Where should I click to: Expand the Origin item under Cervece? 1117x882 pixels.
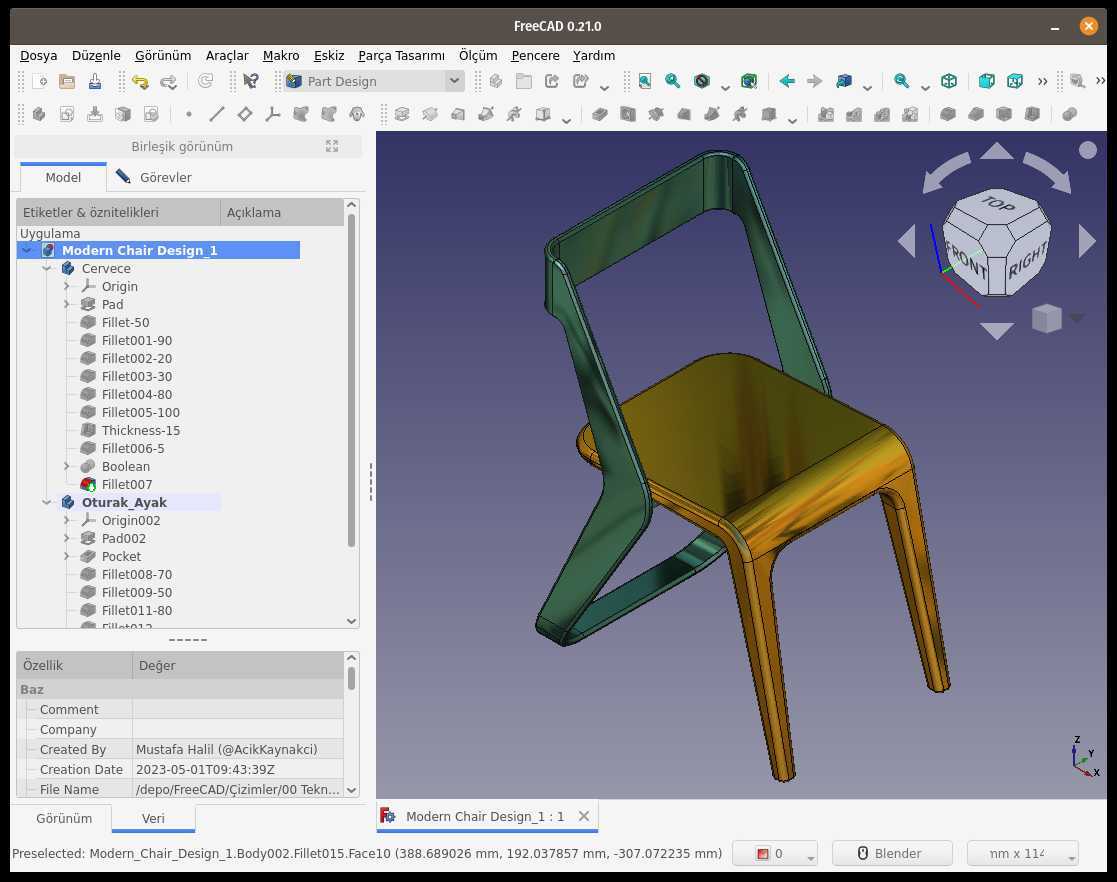(66, 286)
